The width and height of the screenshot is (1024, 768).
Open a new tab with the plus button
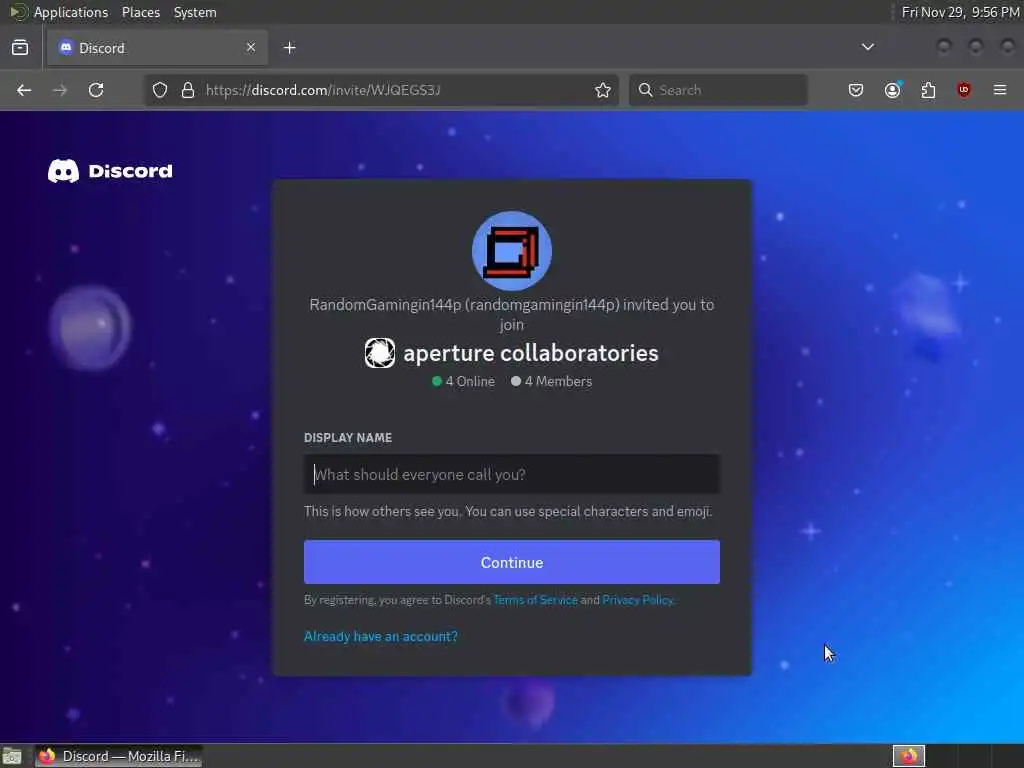point(290,48)
